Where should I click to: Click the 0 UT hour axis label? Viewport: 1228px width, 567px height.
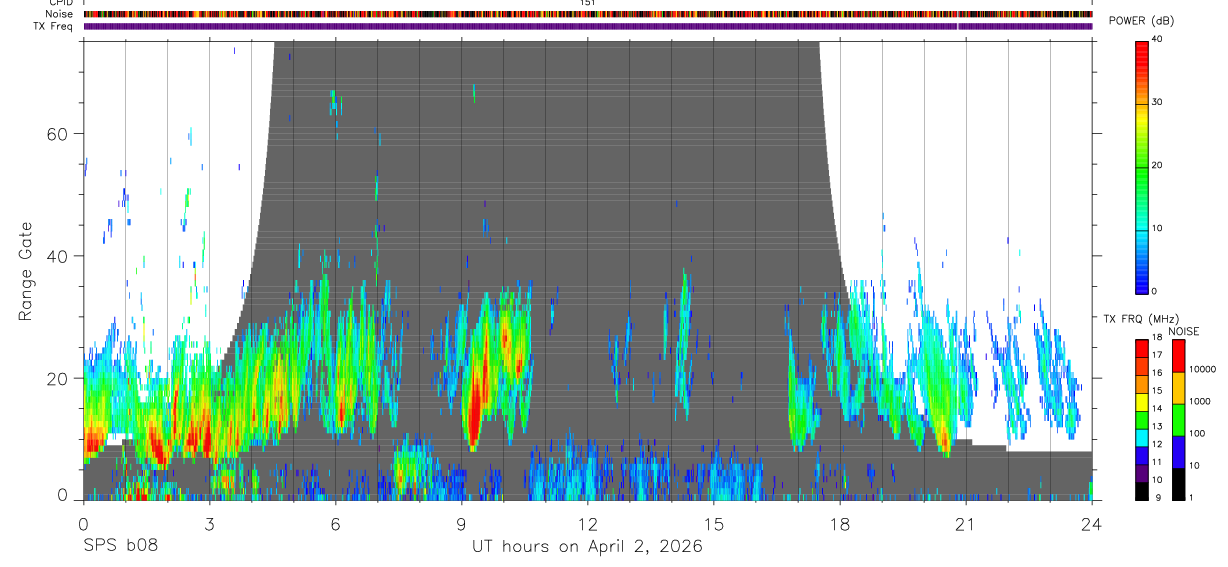83,524
